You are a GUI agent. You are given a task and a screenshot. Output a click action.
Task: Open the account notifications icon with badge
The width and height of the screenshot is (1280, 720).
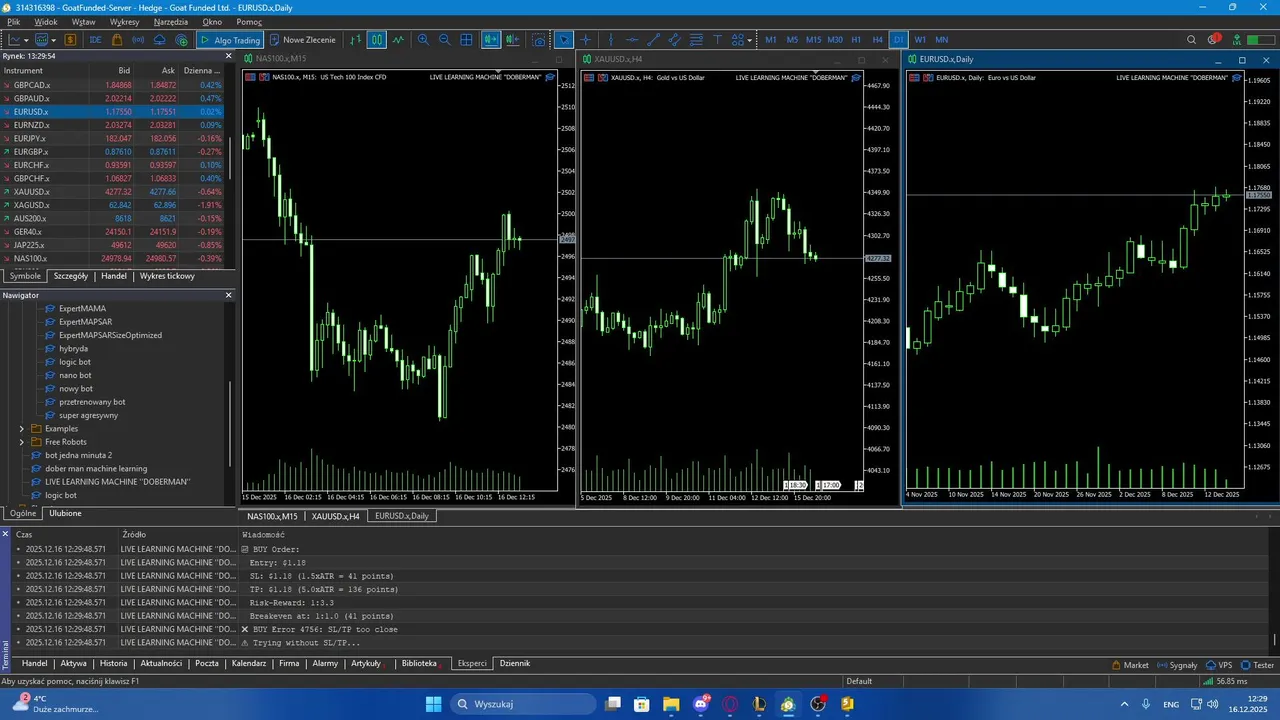click(1214, 40)
